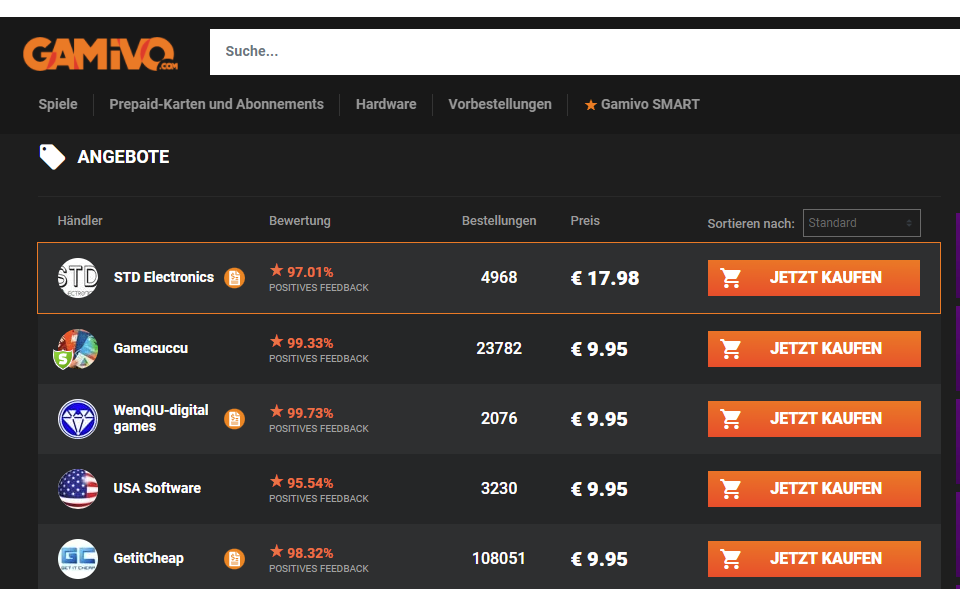The height and width of the screenshot is (589, 960).
Task: Click the USA Software flag avatar
Action: pos(78,489)
